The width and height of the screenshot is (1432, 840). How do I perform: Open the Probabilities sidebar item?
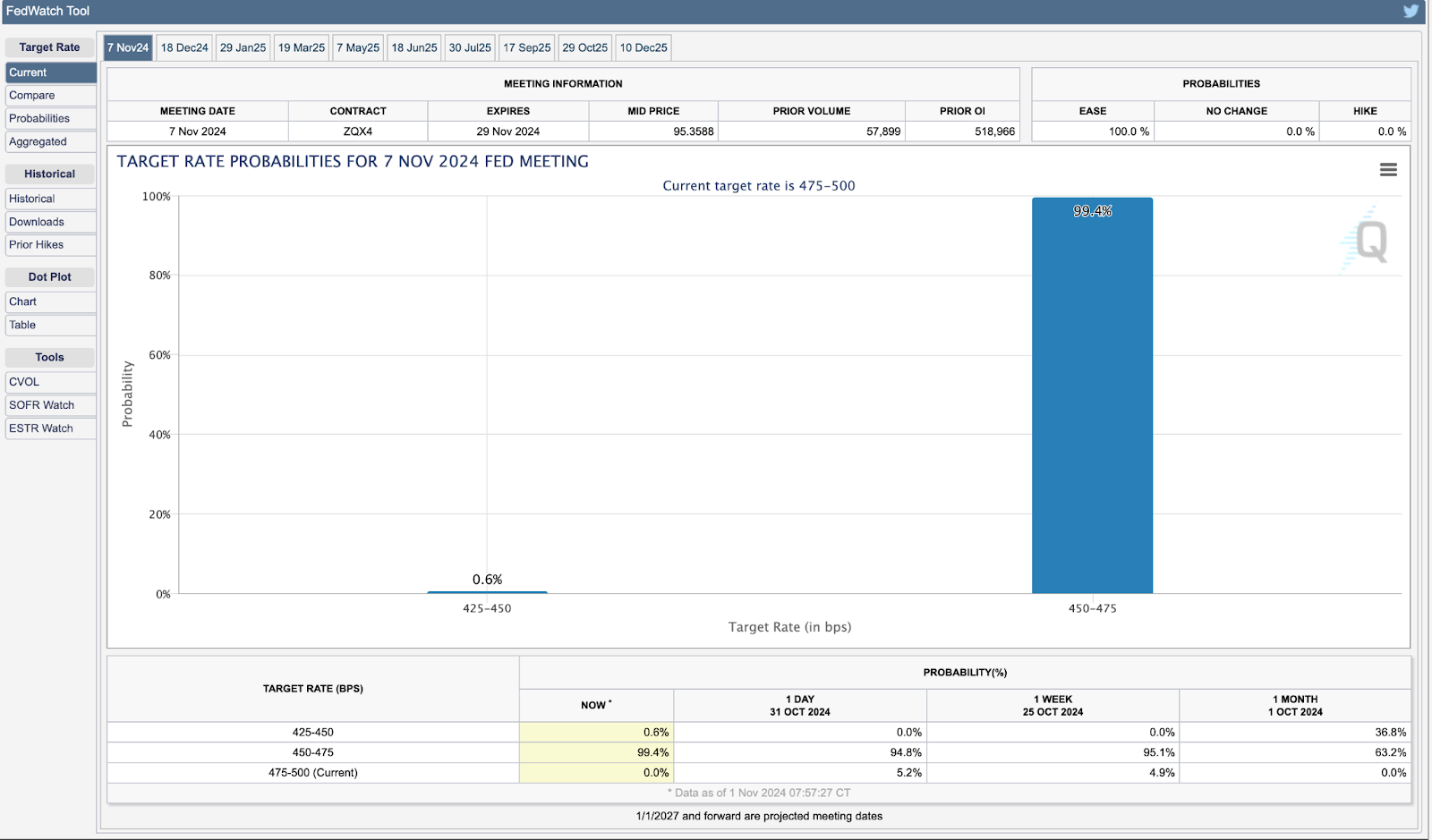click(x=50, y=119)
